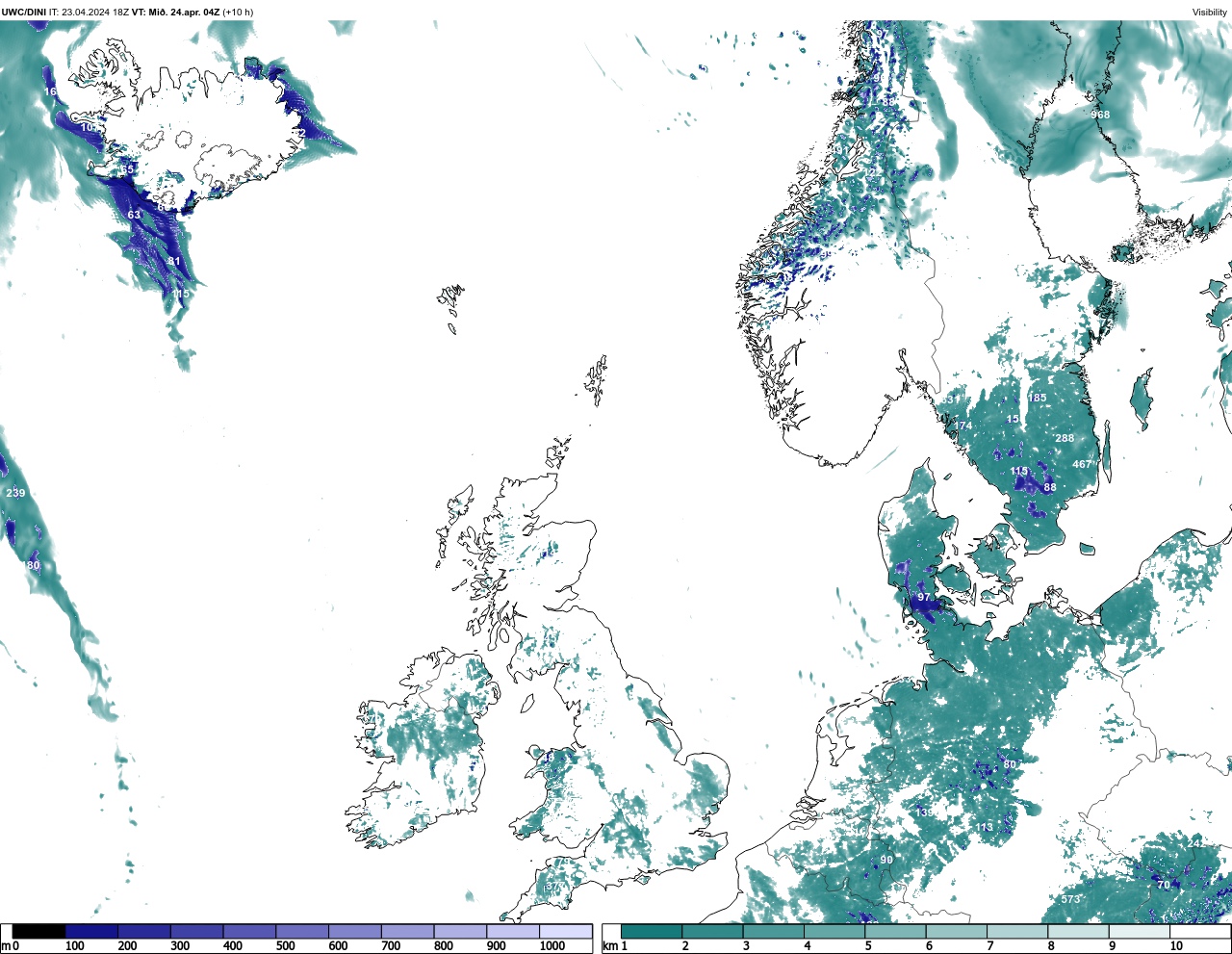Viewport: 1232px width, 954px height.
Task: Click the black 0–100 m legend swatch
Action: 39,932
